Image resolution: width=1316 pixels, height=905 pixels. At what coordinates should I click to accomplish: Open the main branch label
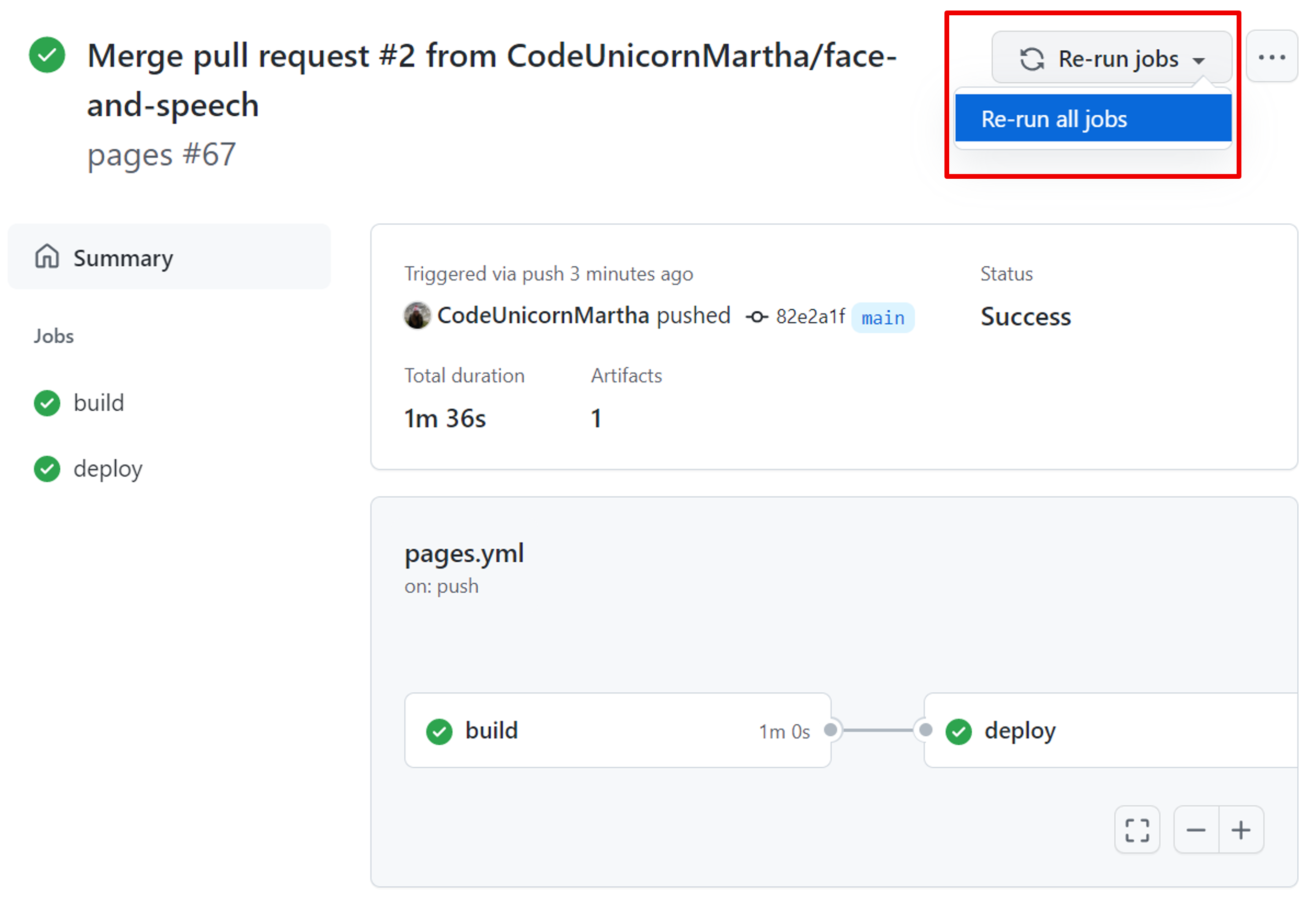click(x=883, y=317)
